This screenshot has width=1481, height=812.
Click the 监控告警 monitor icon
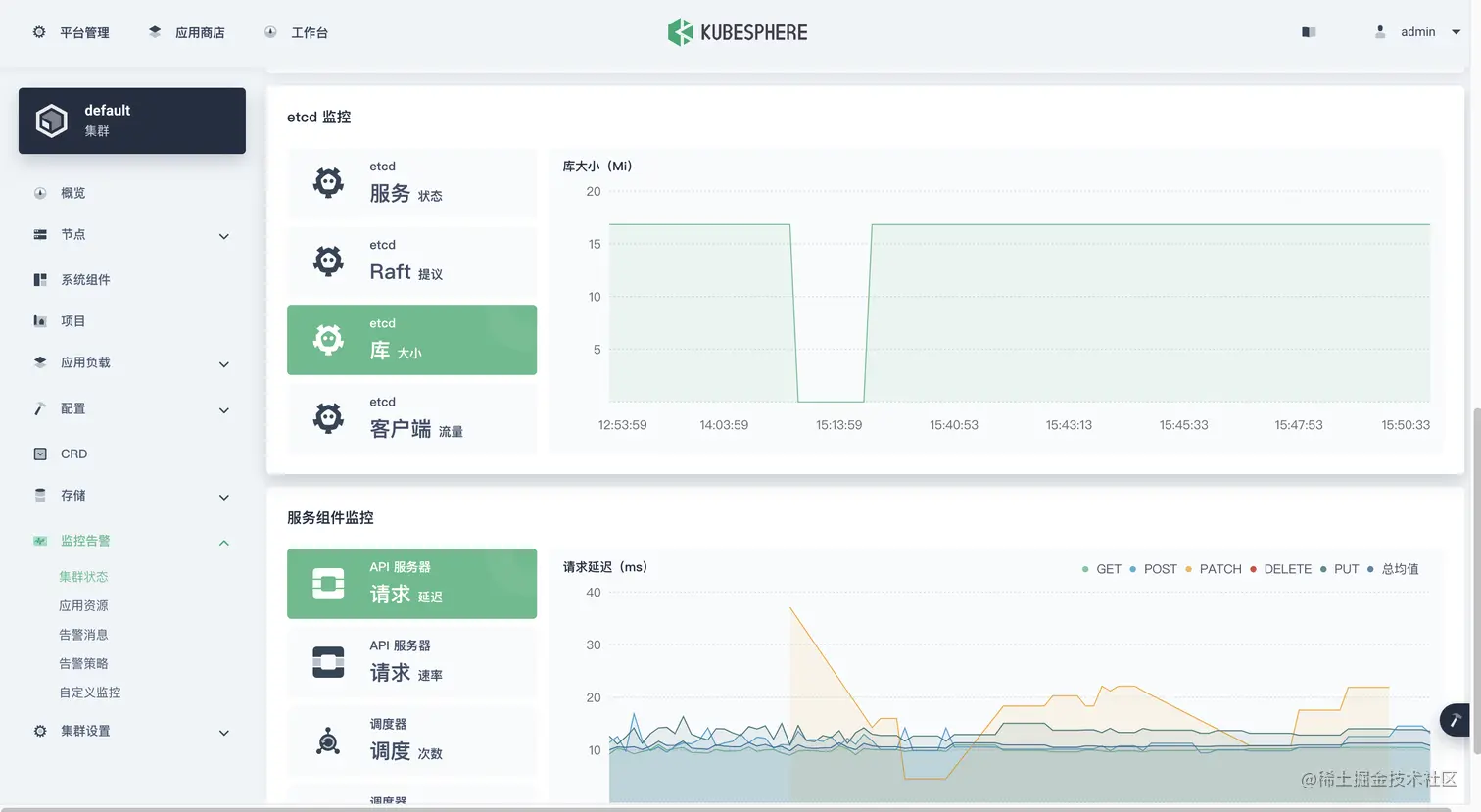pos(40,540)
